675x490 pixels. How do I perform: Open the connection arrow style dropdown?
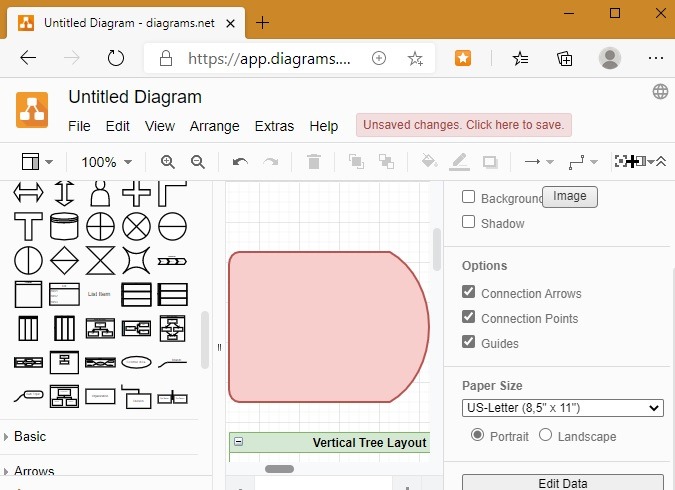[x=539, y=162]
